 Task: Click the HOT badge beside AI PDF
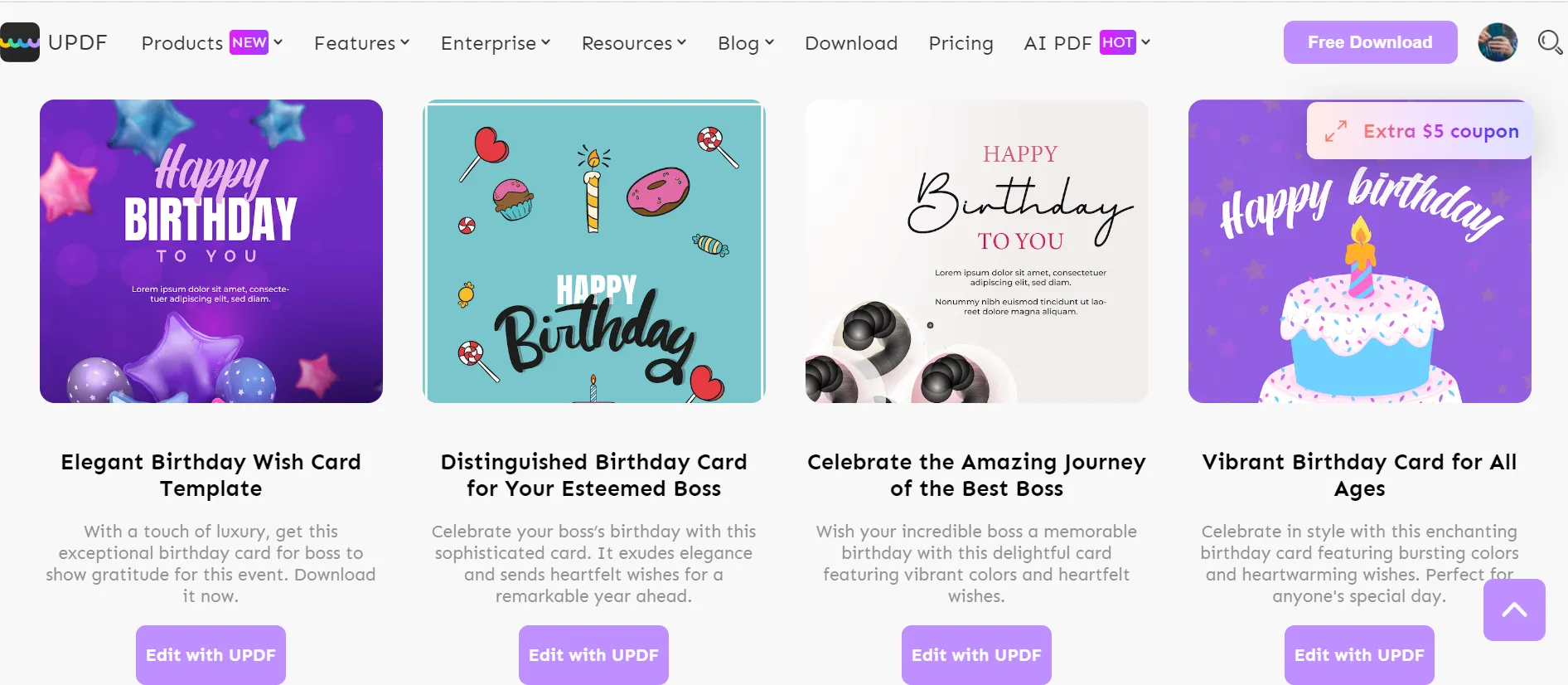click(x=1117, y=42)
